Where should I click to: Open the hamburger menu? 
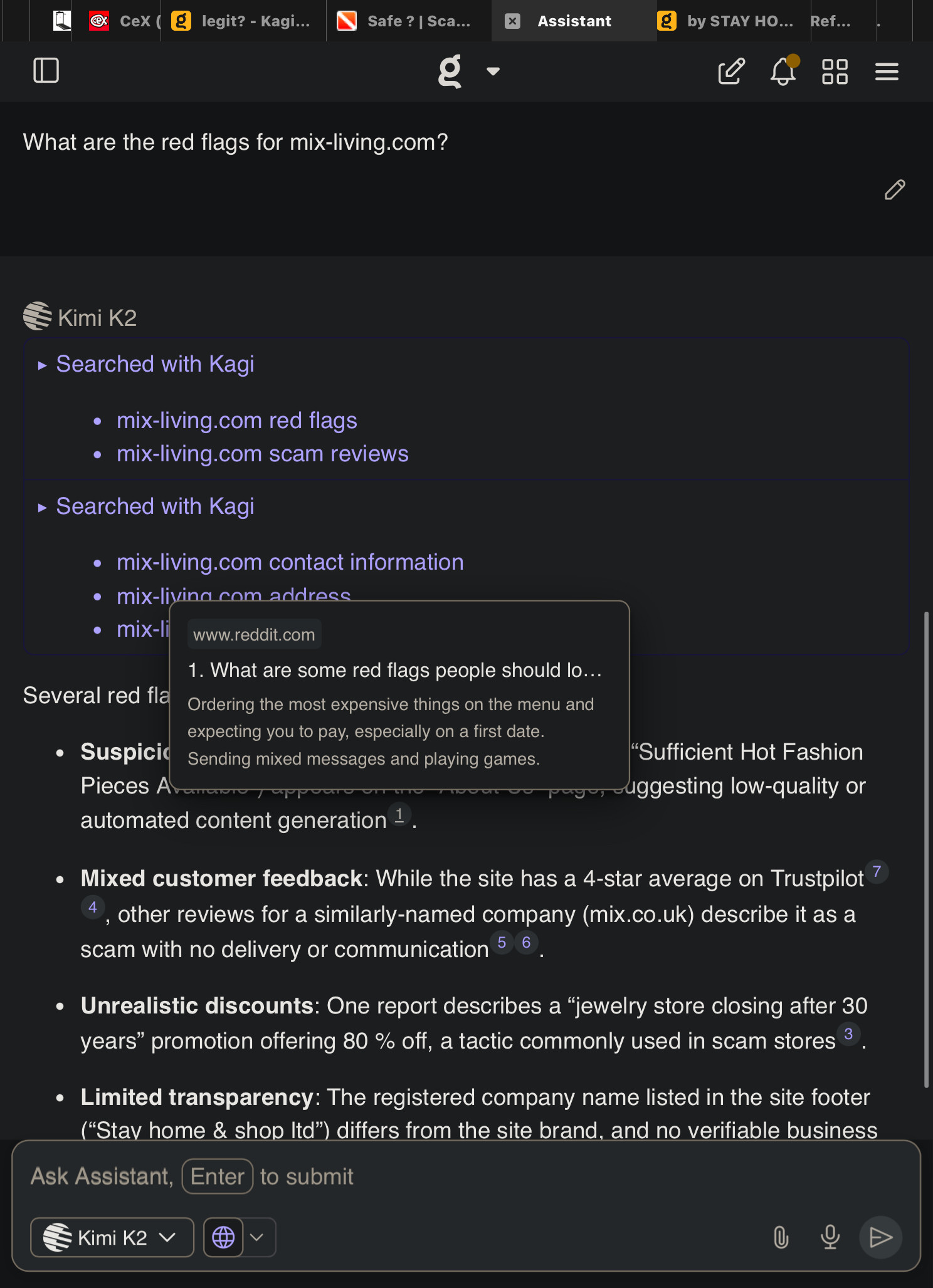click(887, 71)
